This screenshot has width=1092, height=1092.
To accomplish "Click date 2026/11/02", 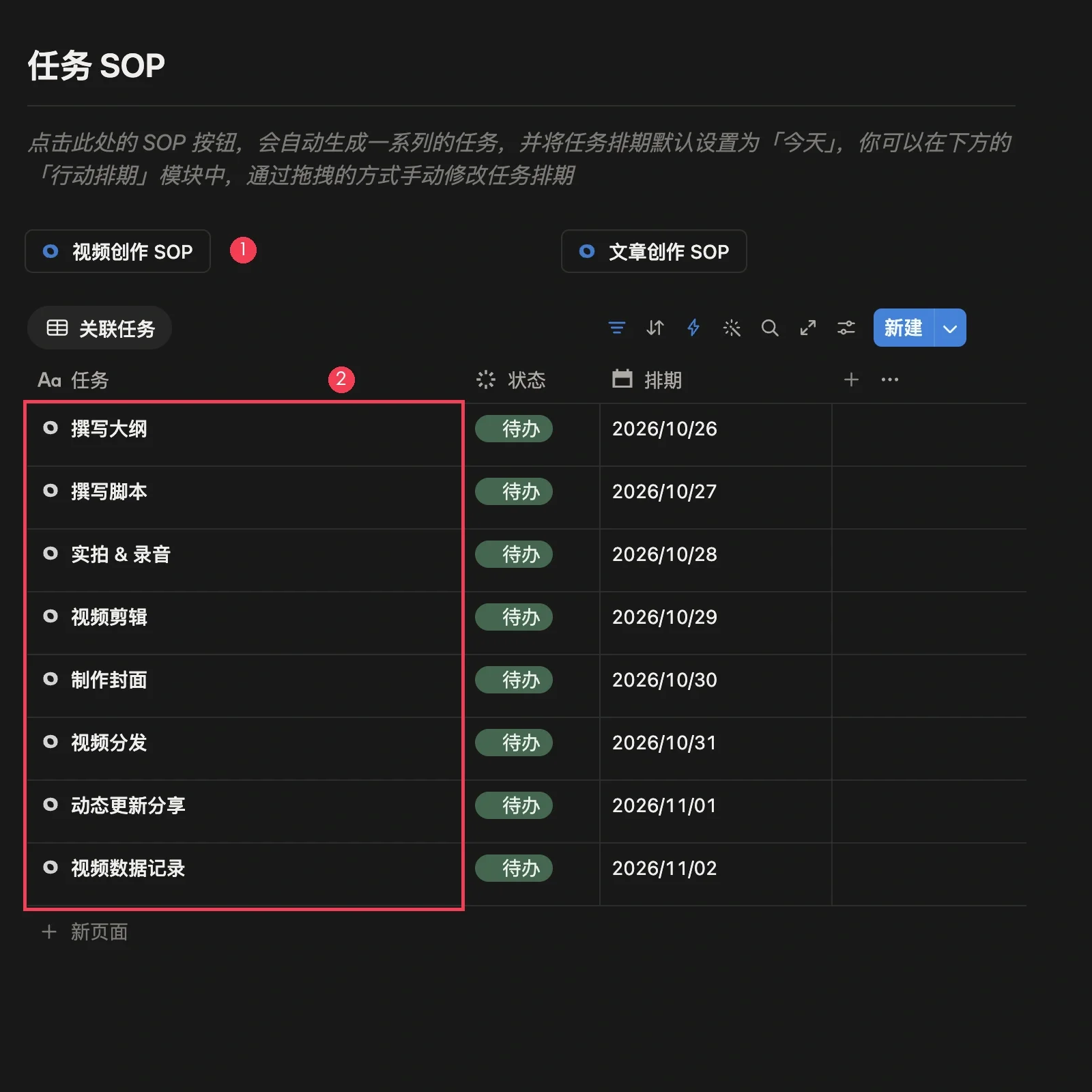I will click(x=665, y=868).
